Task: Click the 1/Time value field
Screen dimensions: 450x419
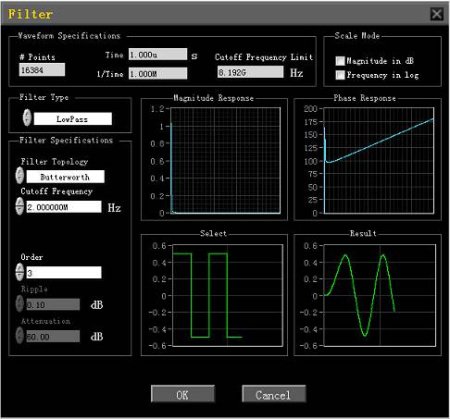Action: [158, 74]
